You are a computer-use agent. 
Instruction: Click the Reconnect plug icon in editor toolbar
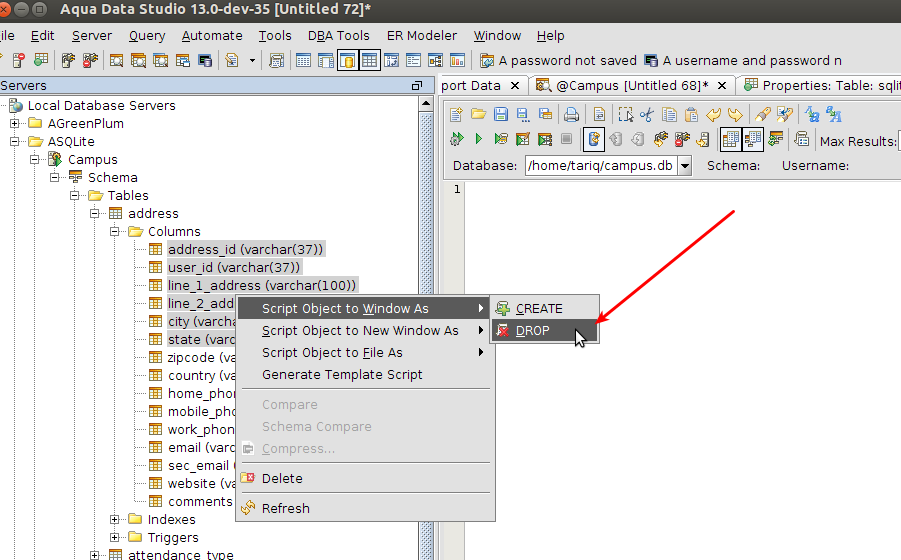(x=660, y=139)
